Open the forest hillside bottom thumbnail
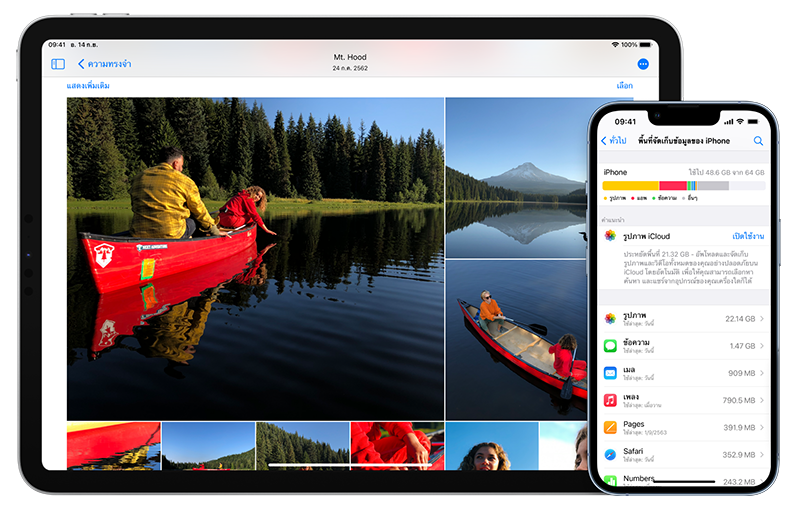This screenshot has width=800, height=511. pyautogui.click(x=303, y=446)
